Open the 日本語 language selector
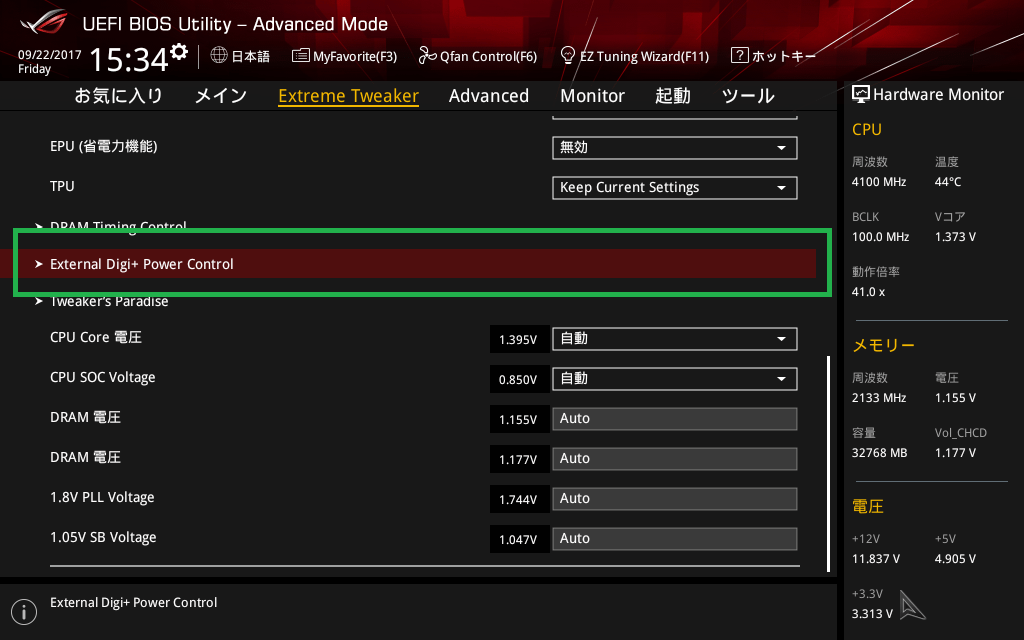Screen dimensions: 1024x640 [x=240, y=56]
